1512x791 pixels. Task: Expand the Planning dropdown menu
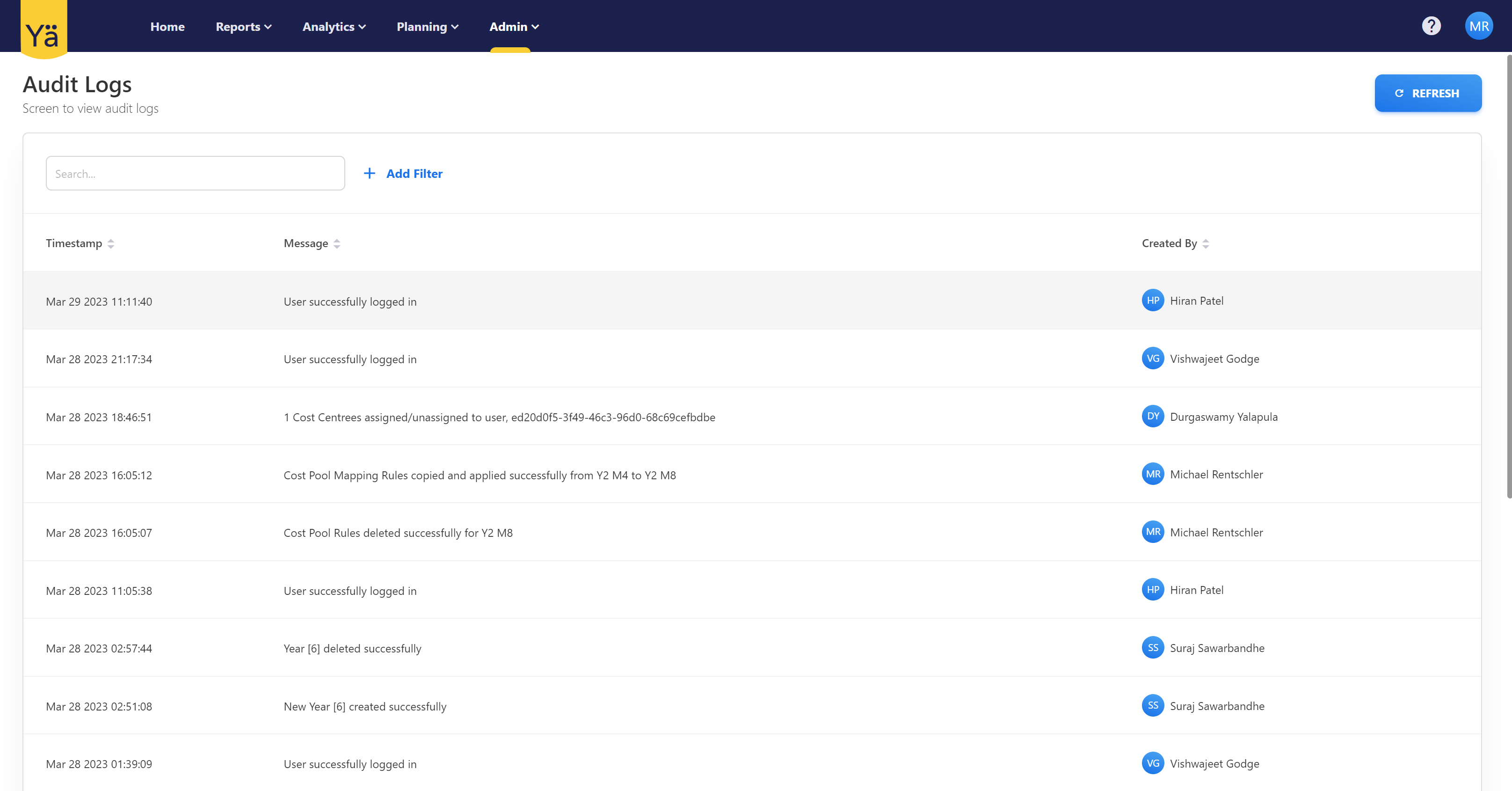pyautogui.click(x=427, y=27)
